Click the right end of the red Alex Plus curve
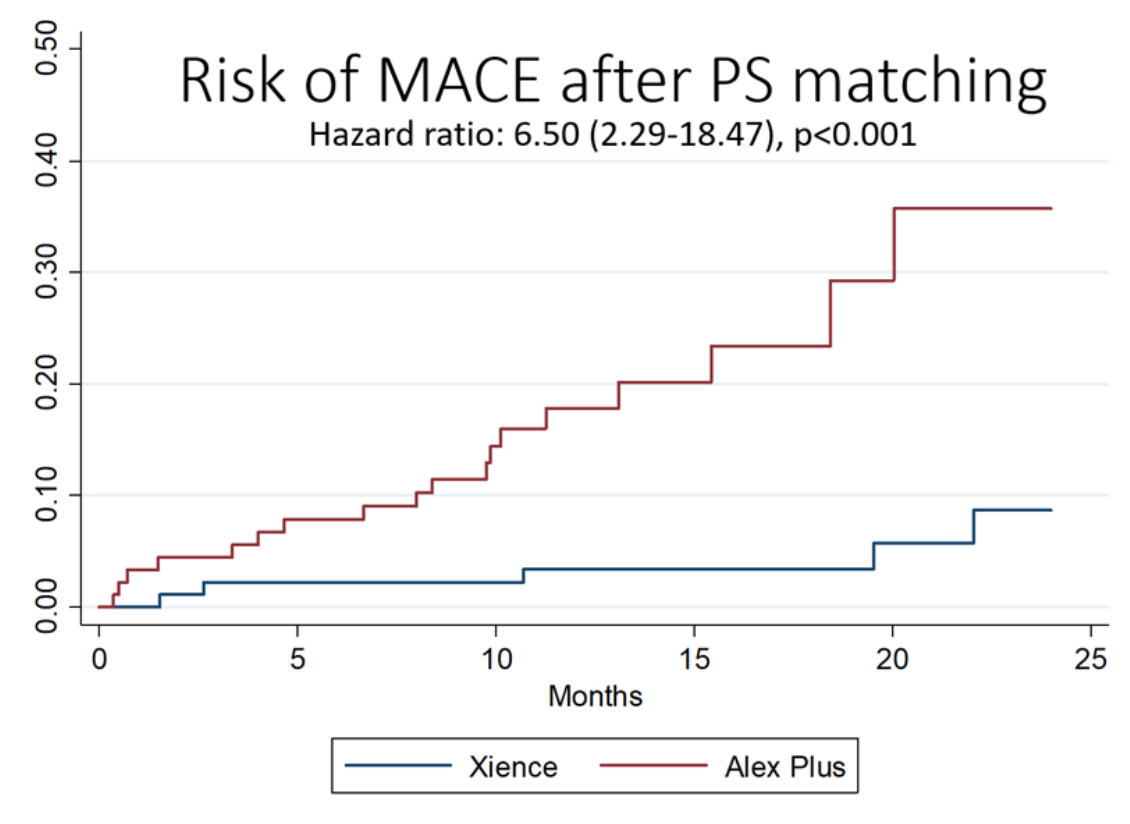 tap(1050, 208)
